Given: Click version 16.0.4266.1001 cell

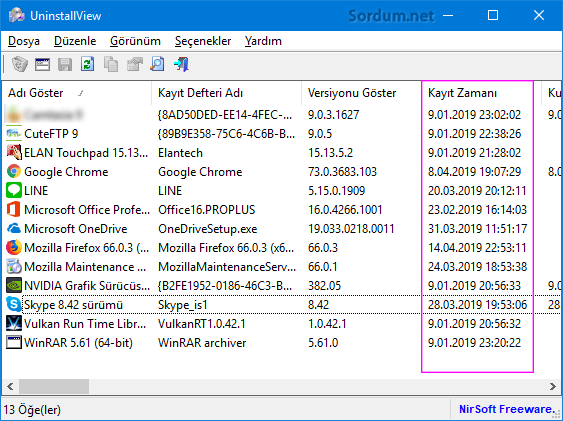Looking at the screenshot, I should [x=345, y=210].
